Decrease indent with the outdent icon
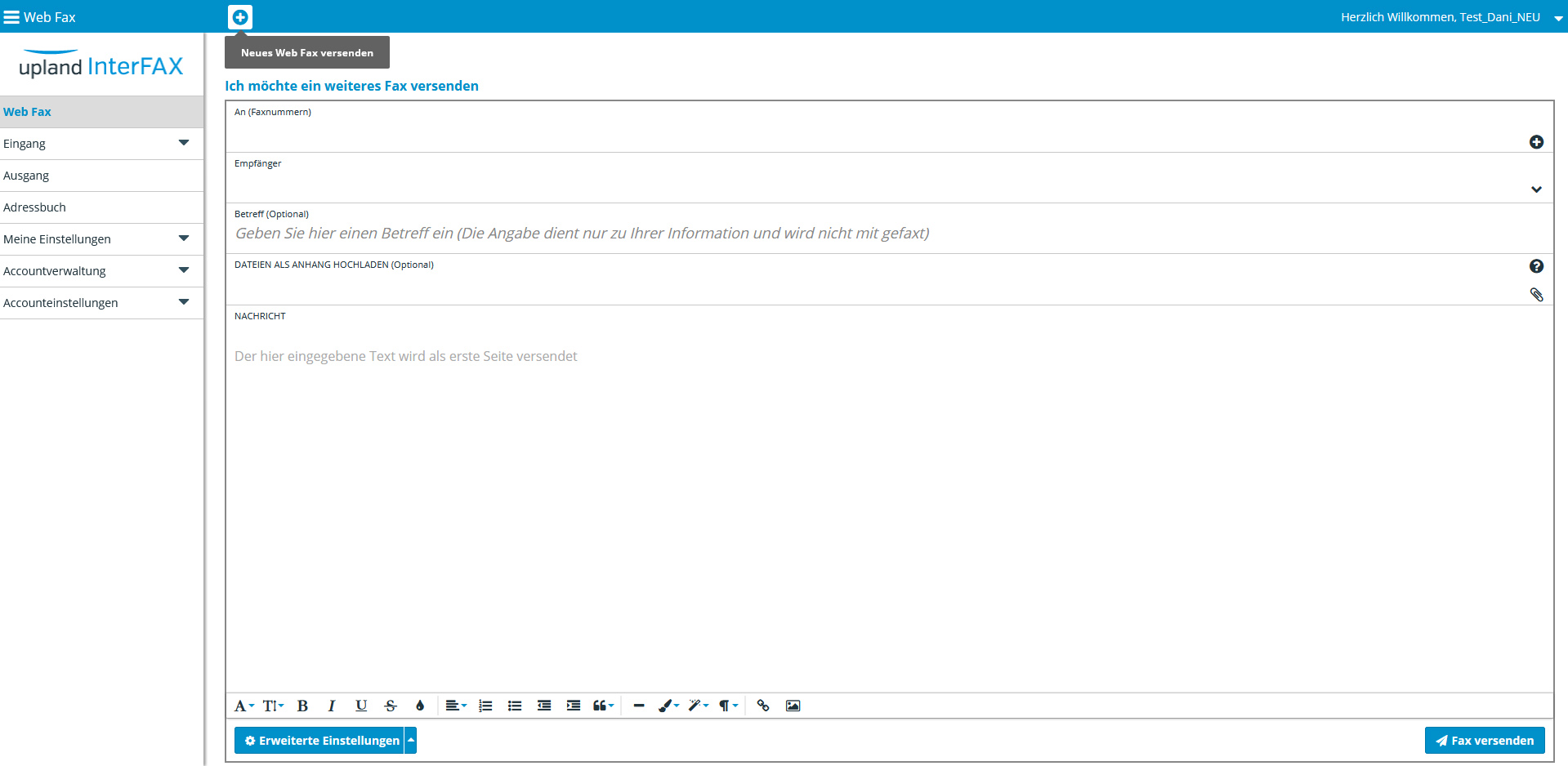This screenshot has width=1568, height=766. point(544,706)
